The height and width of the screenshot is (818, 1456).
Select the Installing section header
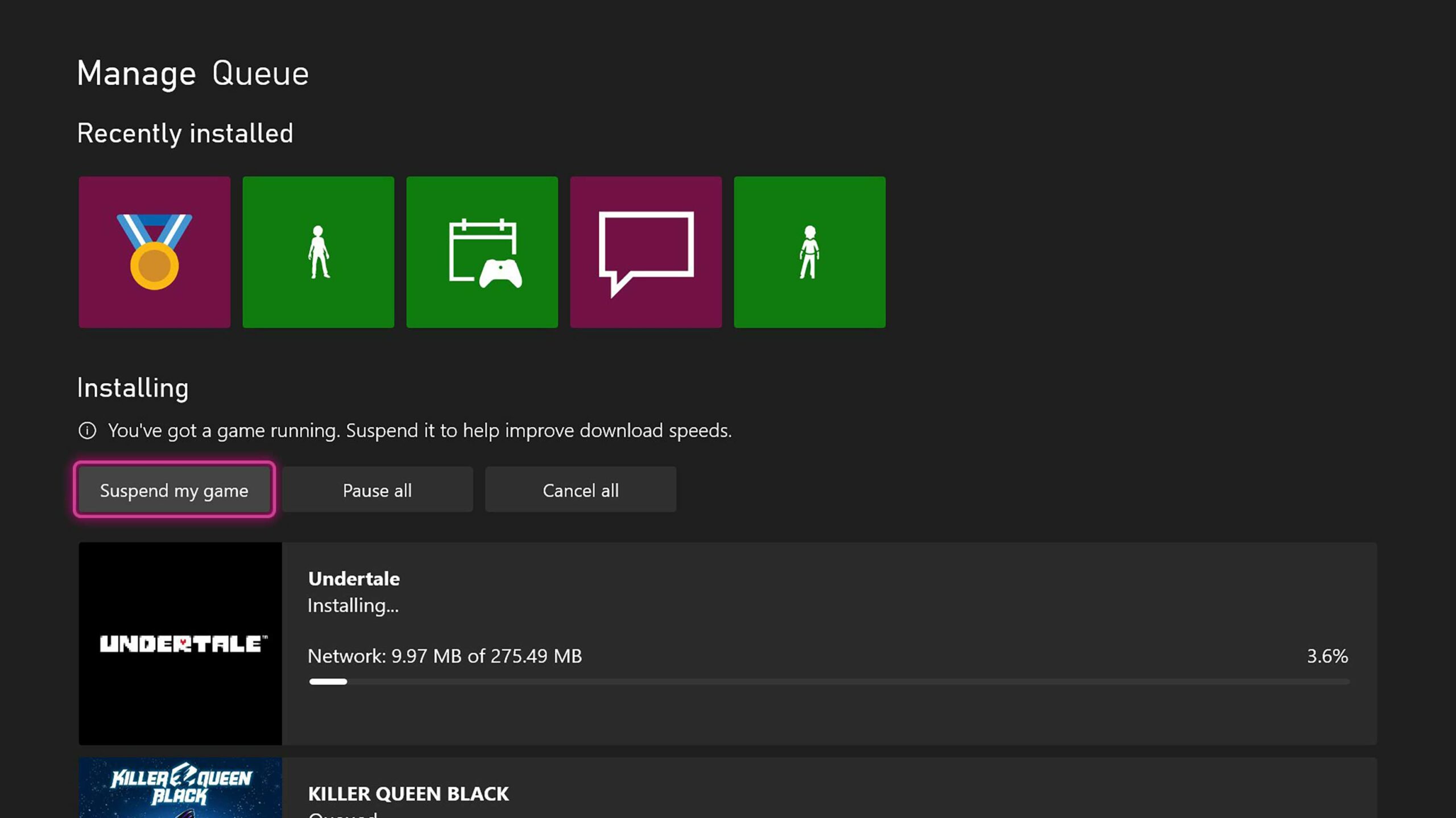point(133,387)
